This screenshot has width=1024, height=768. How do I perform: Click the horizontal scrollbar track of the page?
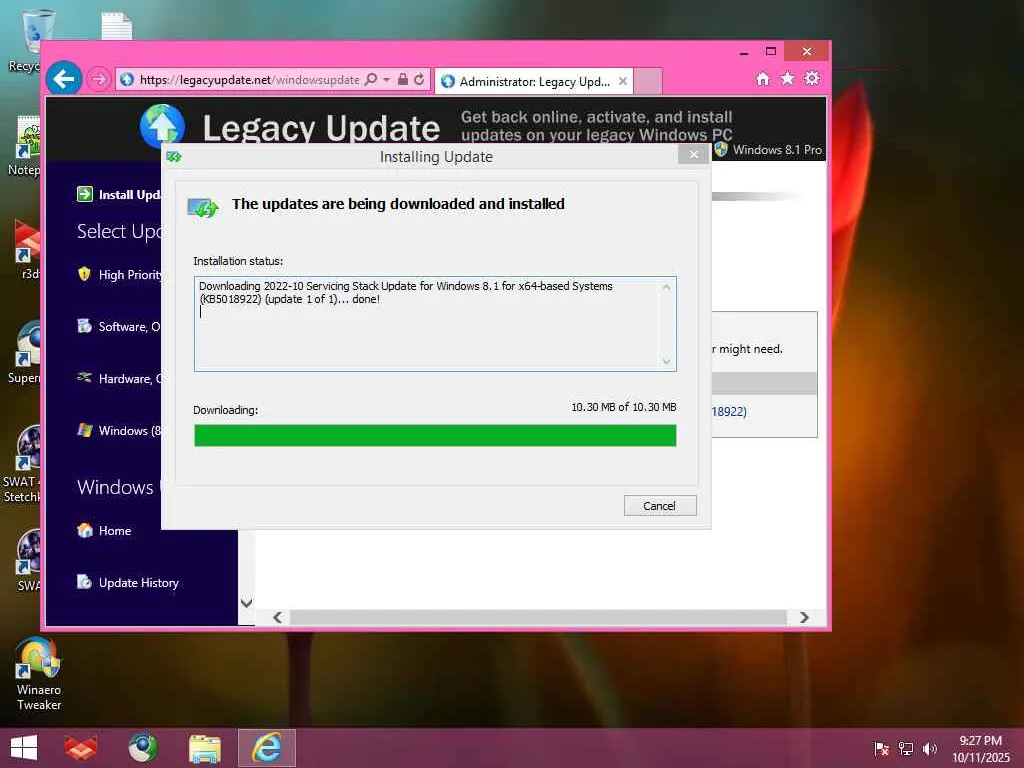[x=538, y=617]
